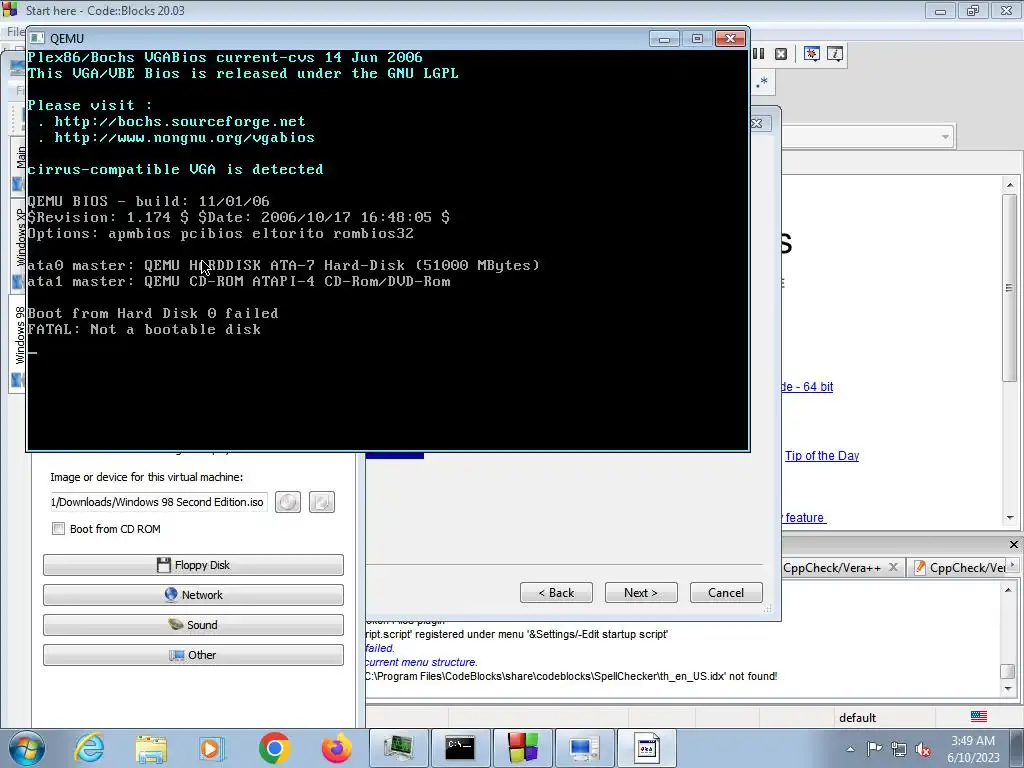Click the log panel scroll up arrow

[x=1008, y=590]
